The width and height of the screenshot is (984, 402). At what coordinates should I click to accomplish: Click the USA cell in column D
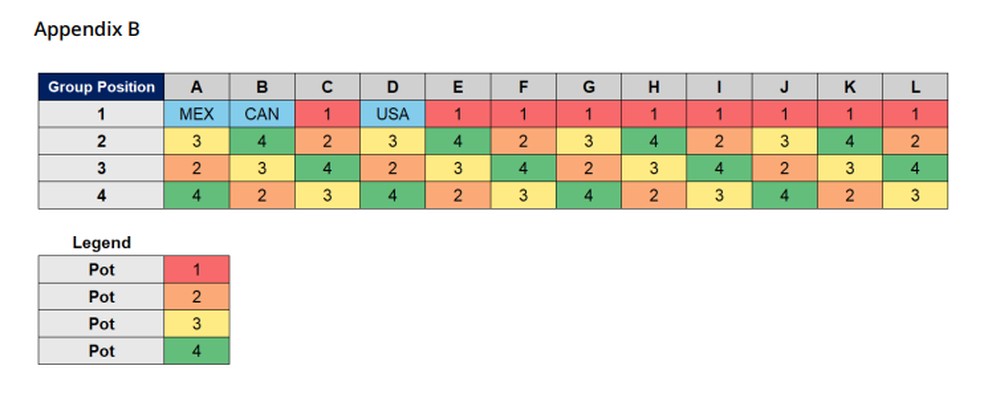click(393, 114)
